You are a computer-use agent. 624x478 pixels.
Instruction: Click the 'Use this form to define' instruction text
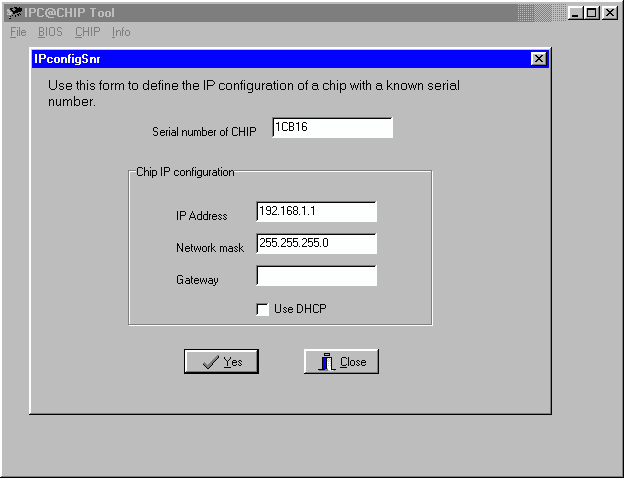(254, 94)
